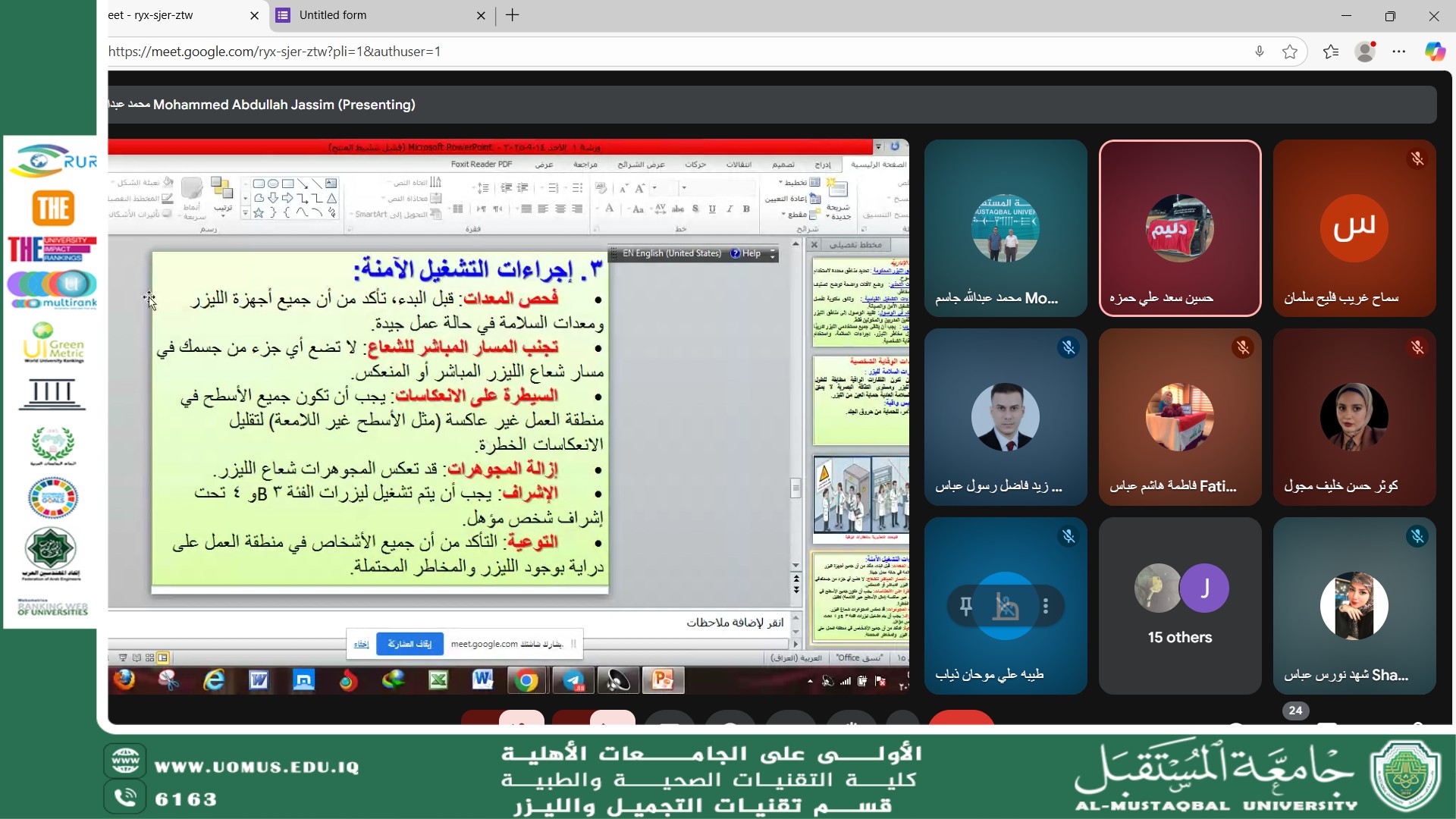Viewport: 1456px width, 819px height.
Task: Click the Copilot icon in browser toolbar
Action: [1434, 52]
